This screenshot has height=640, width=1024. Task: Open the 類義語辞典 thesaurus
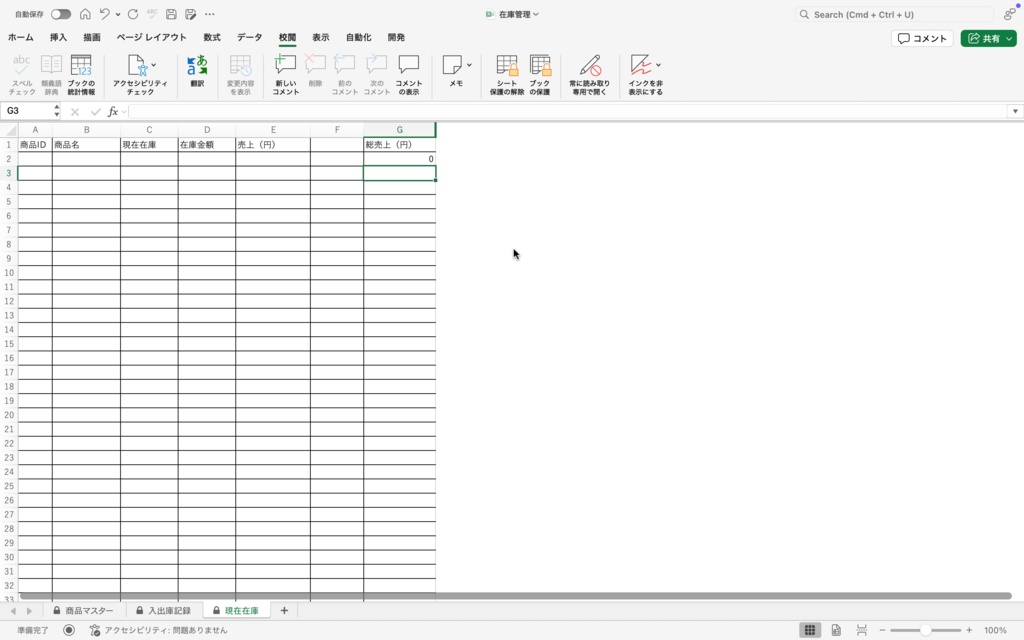51,74
